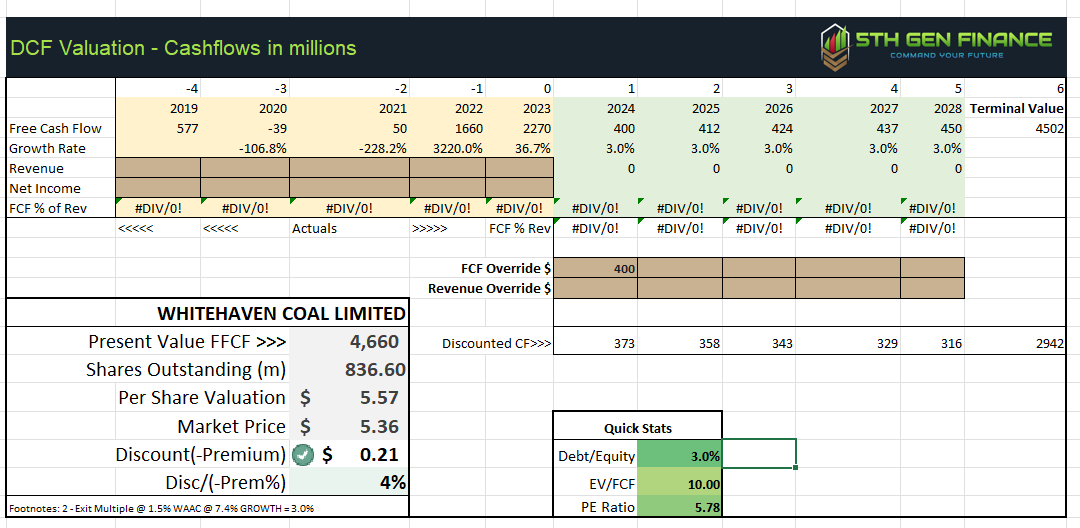
Task: Click the discounted cash flow value 373
Action: point(596,343)
